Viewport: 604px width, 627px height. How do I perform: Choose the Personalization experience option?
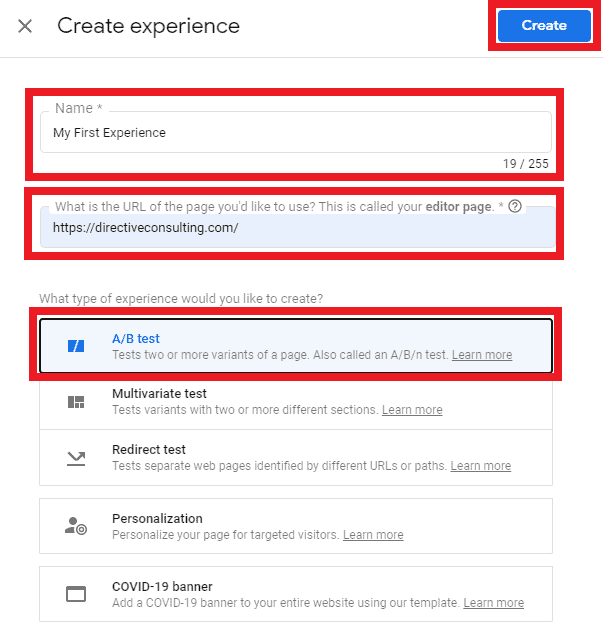[296, 526]
